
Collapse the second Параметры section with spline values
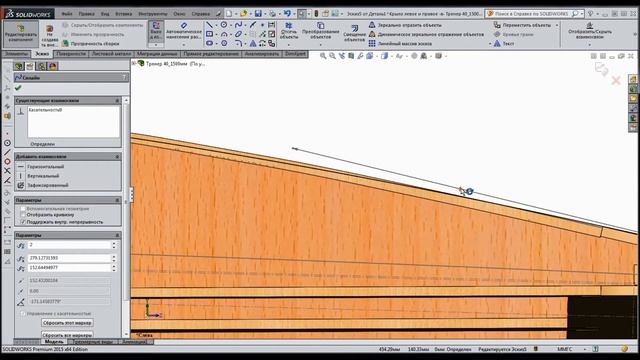pos(117,236)
